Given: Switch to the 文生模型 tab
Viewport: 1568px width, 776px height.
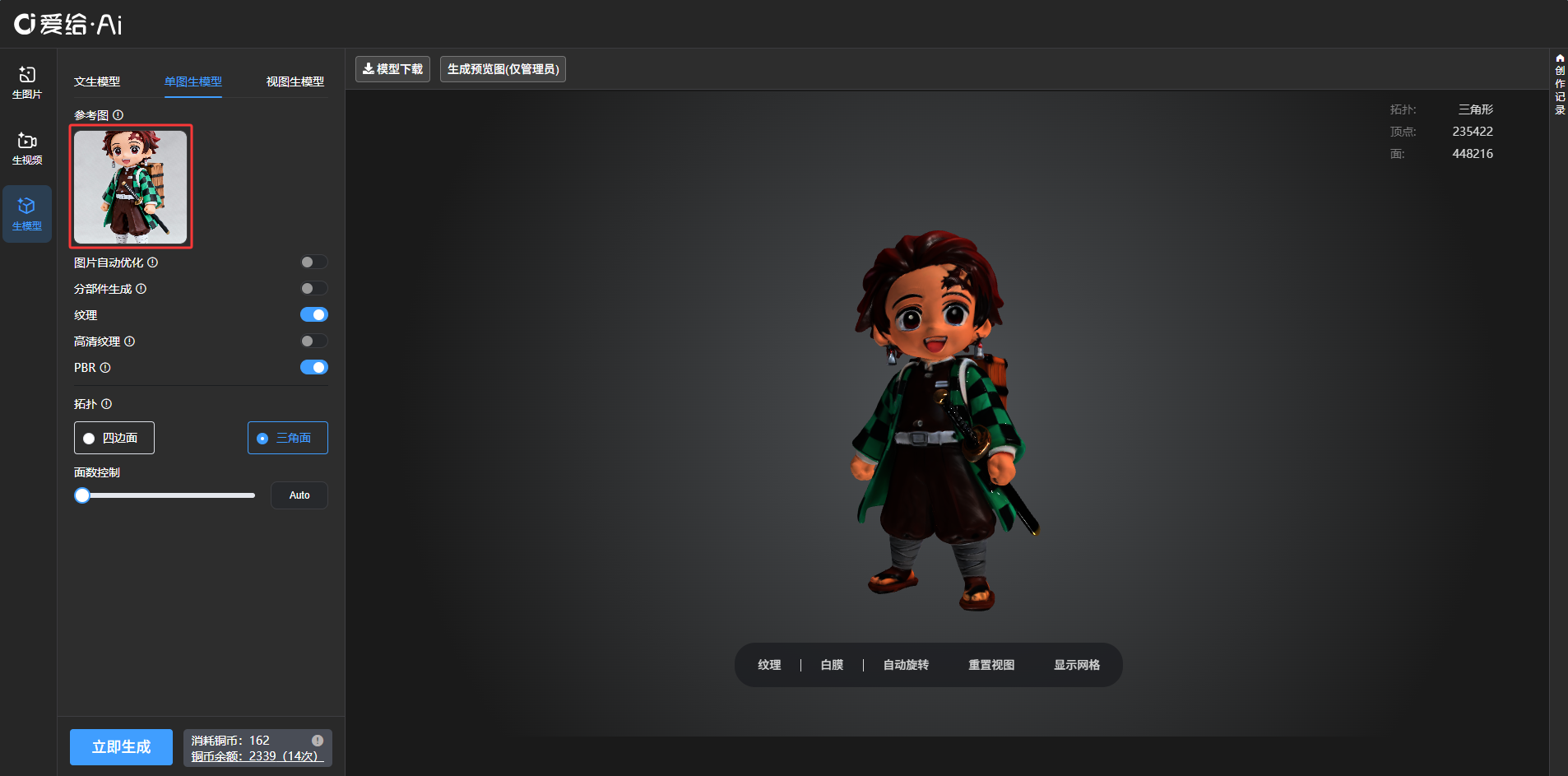Looking at the screenshot, I should [97, 81].
